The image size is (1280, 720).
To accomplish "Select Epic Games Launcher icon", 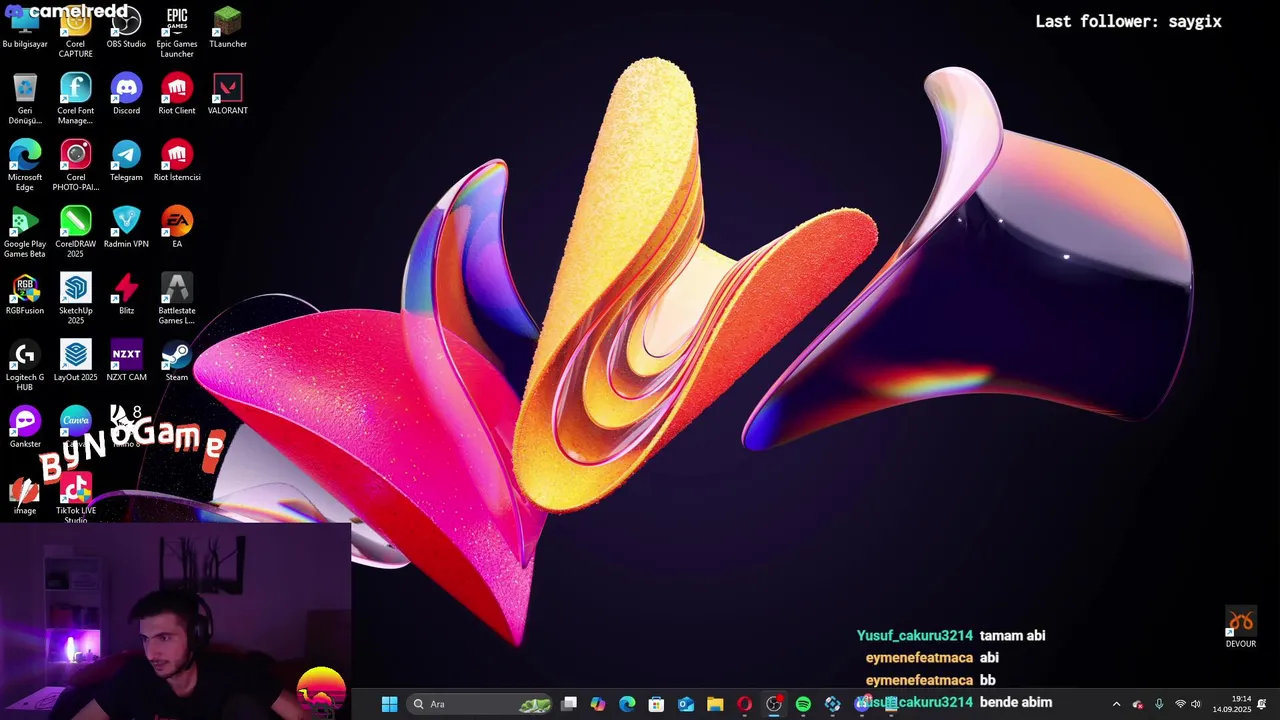I will (177, 32).
